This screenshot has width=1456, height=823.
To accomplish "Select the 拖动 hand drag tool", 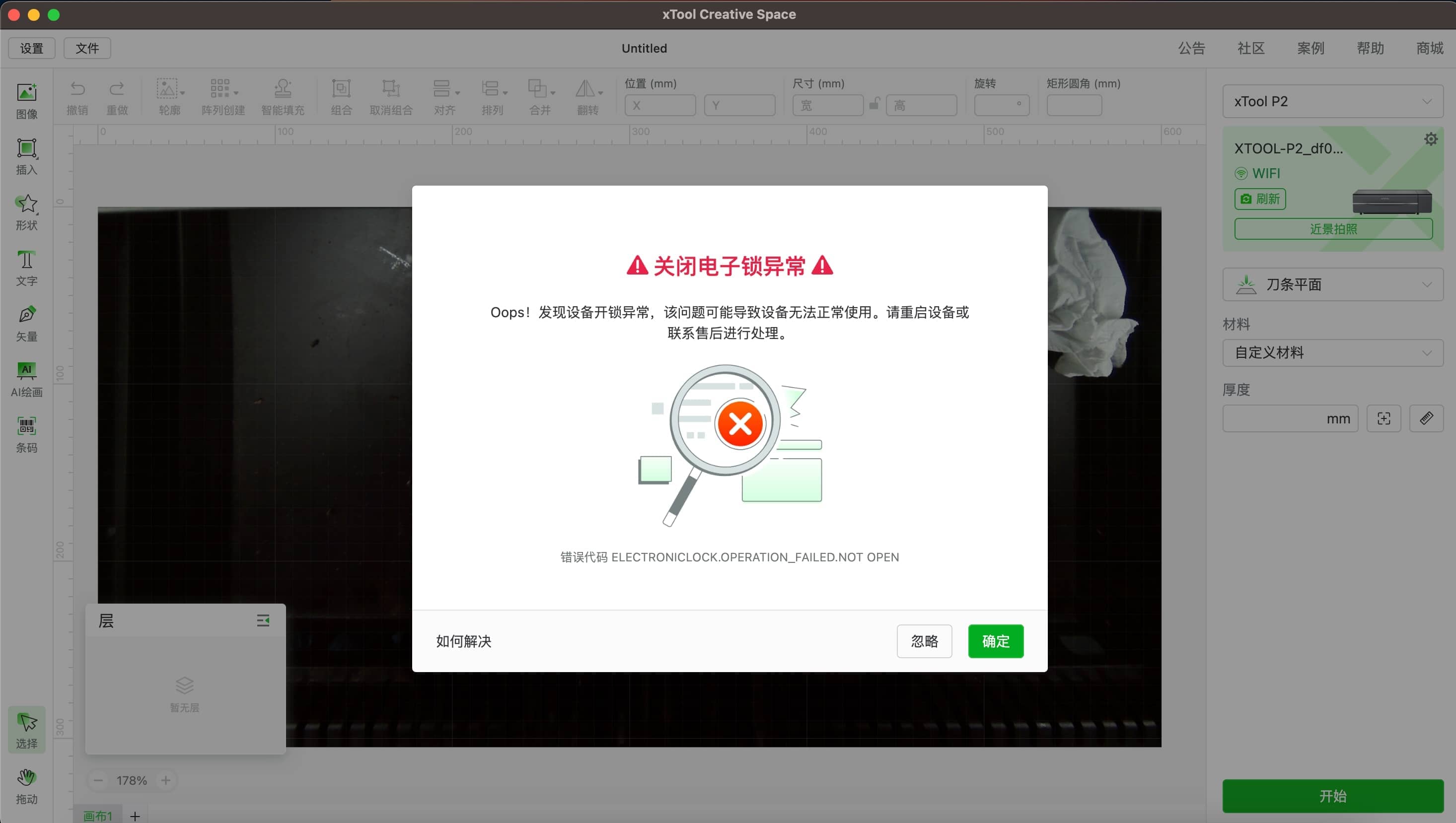I will click(27, 778).
